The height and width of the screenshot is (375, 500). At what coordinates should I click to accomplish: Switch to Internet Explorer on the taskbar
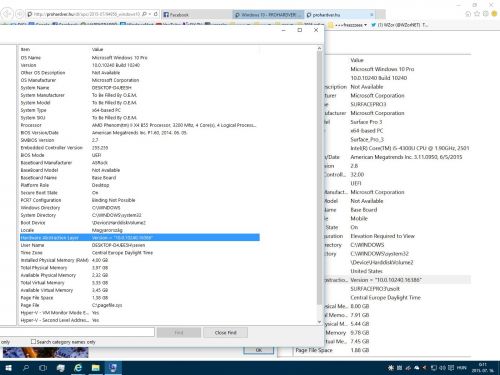[78, 368]
